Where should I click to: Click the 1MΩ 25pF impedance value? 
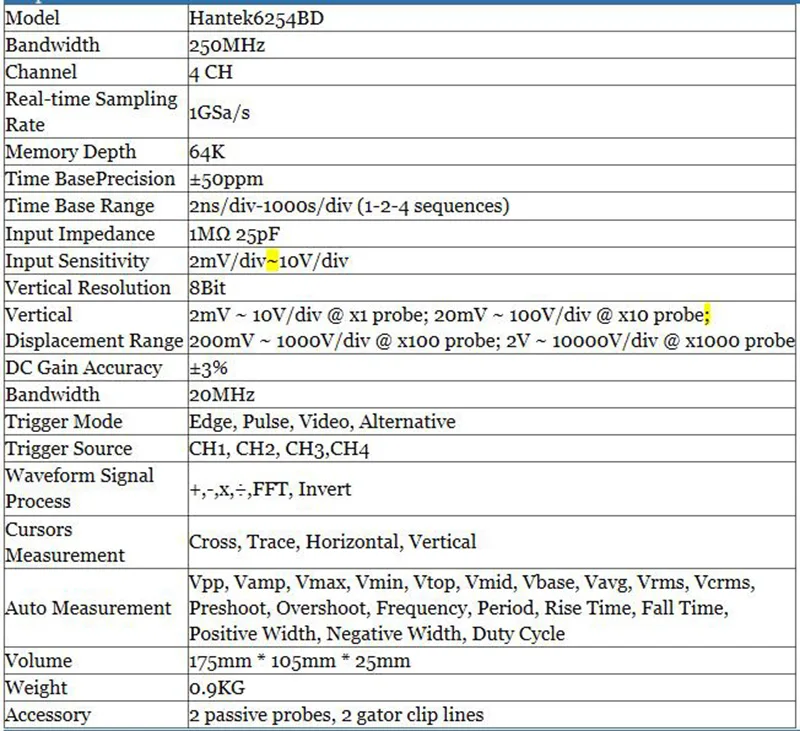[234, 234]
